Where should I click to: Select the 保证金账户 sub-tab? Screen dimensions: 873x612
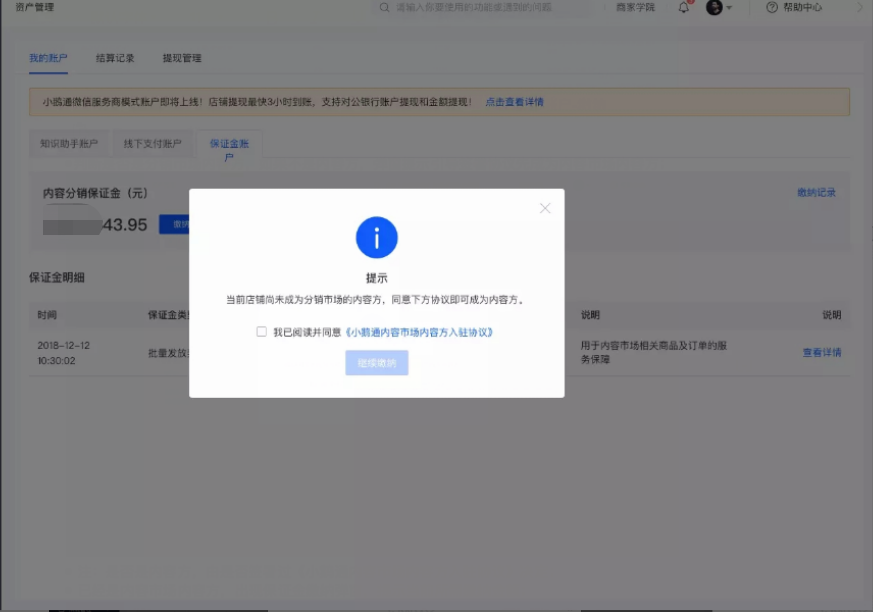point(229,150)
